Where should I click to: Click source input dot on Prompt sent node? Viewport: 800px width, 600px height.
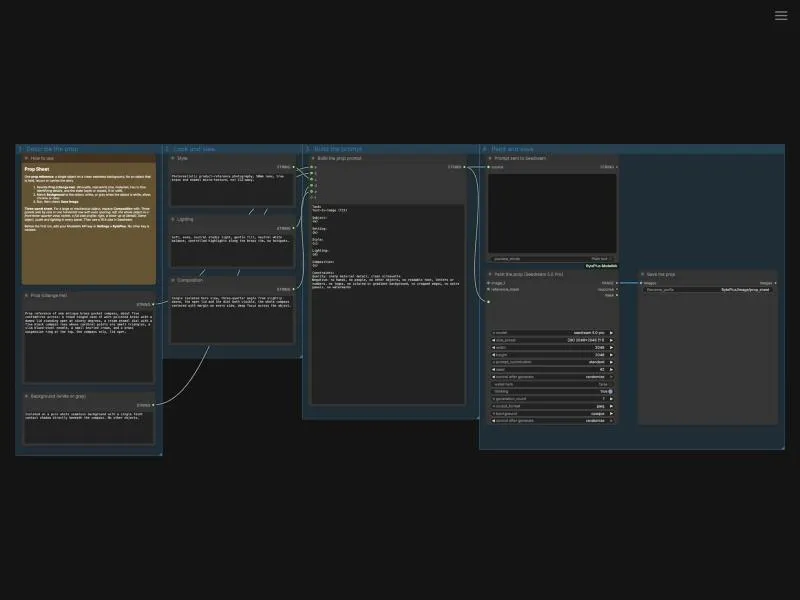coord(489,167)
